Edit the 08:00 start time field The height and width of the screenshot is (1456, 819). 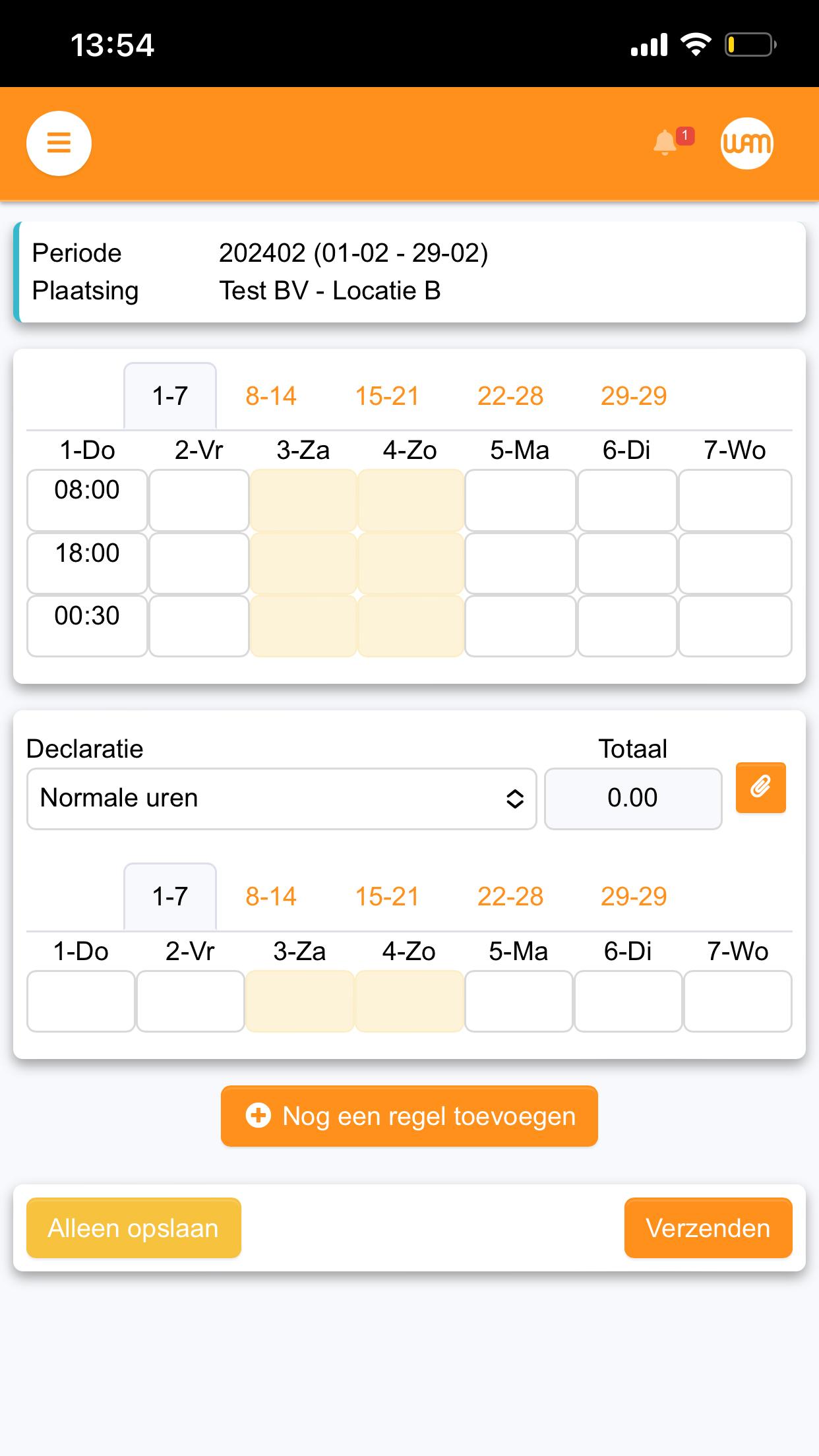(87, 500)
